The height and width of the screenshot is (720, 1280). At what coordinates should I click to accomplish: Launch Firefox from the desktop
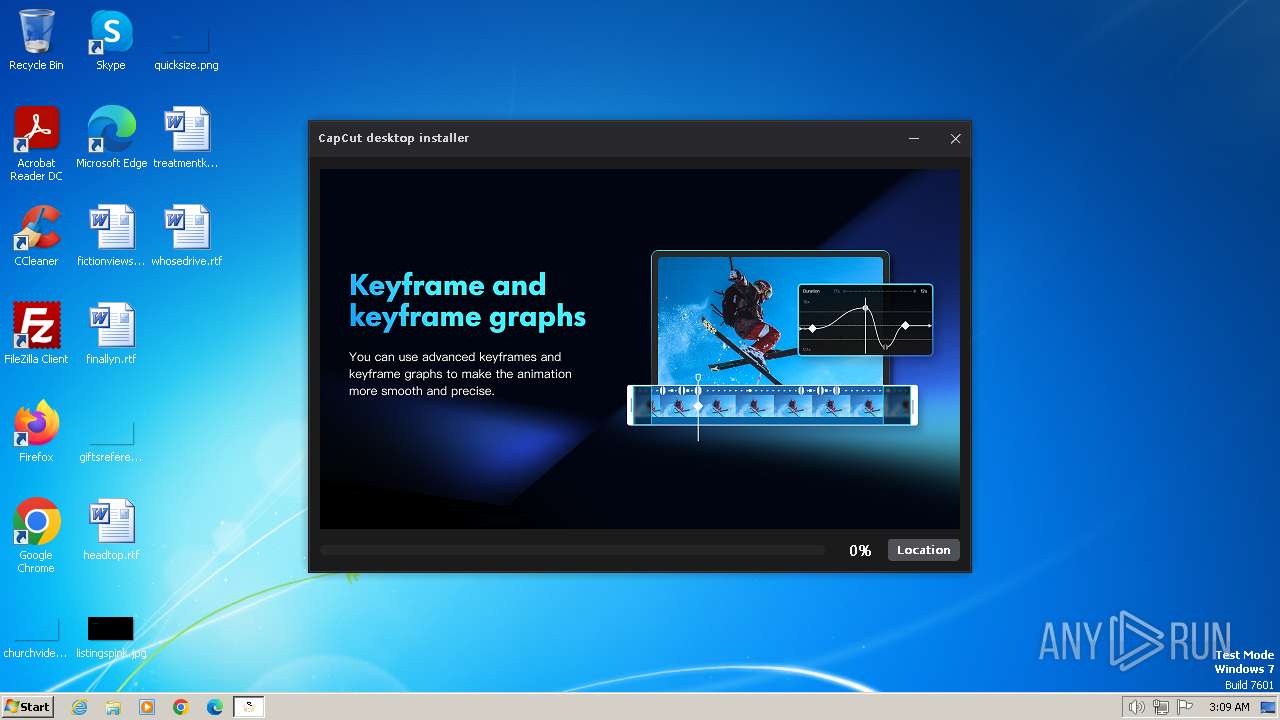point(36,432)
